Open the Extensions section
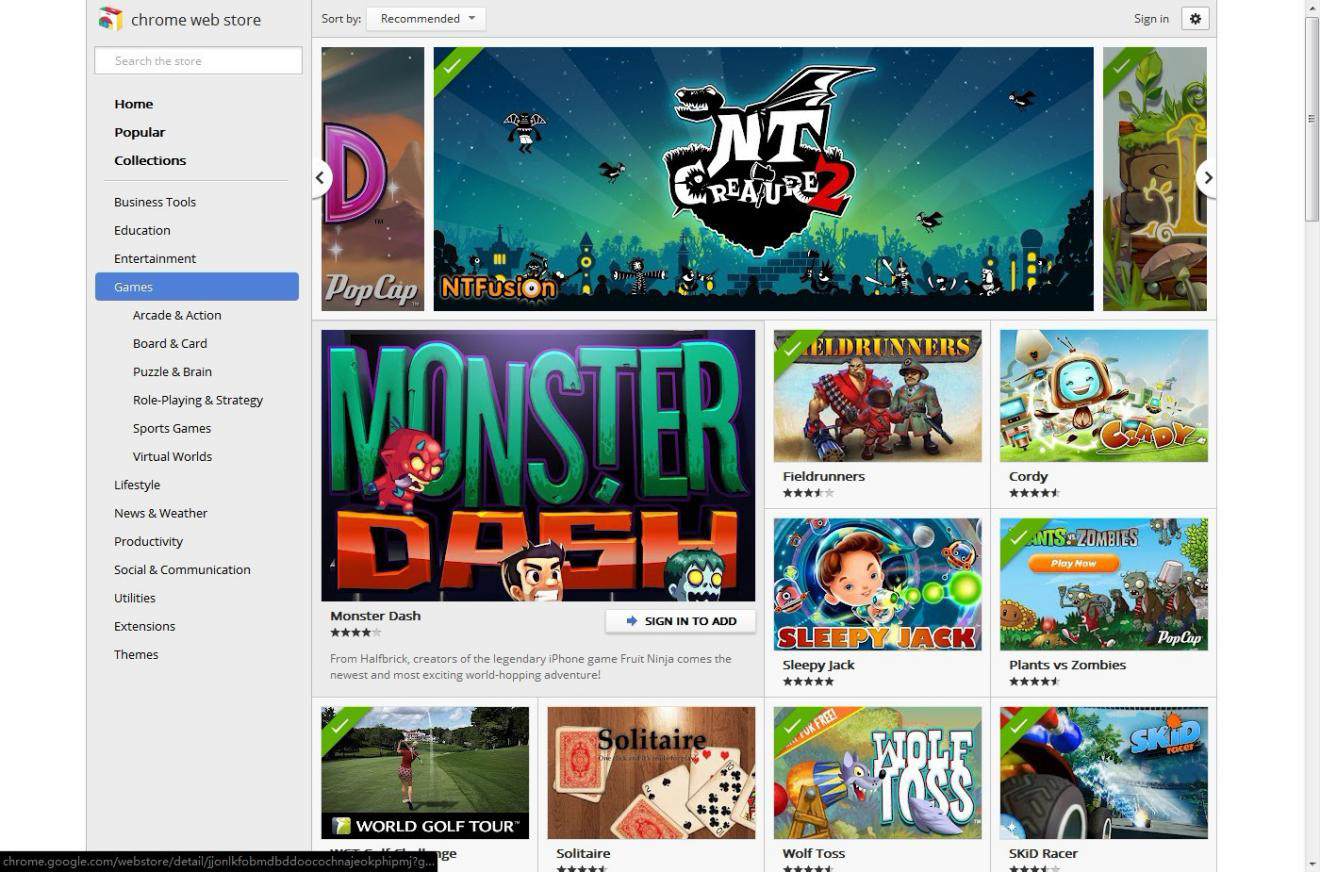1320x872 pixels. (x=145, y=626)
